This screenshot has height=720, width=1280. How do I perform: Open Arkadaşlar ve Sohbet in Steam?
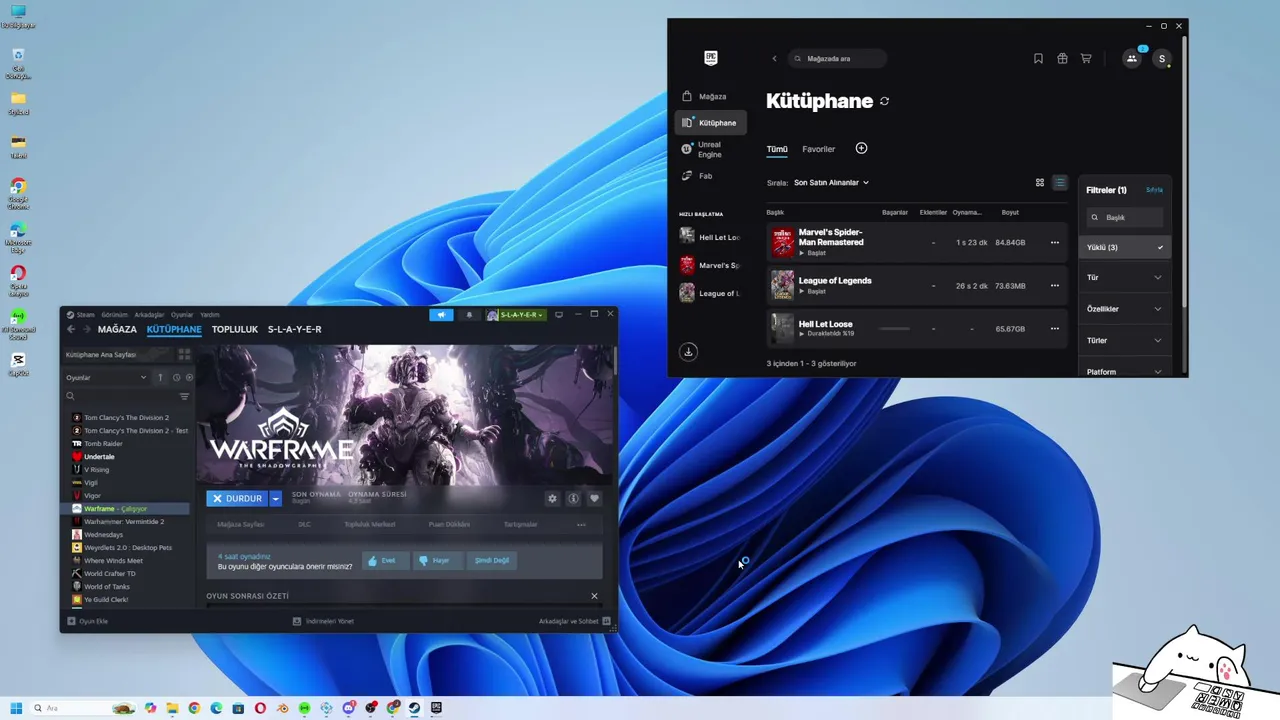pyautogui.click(x=574, y=621)
